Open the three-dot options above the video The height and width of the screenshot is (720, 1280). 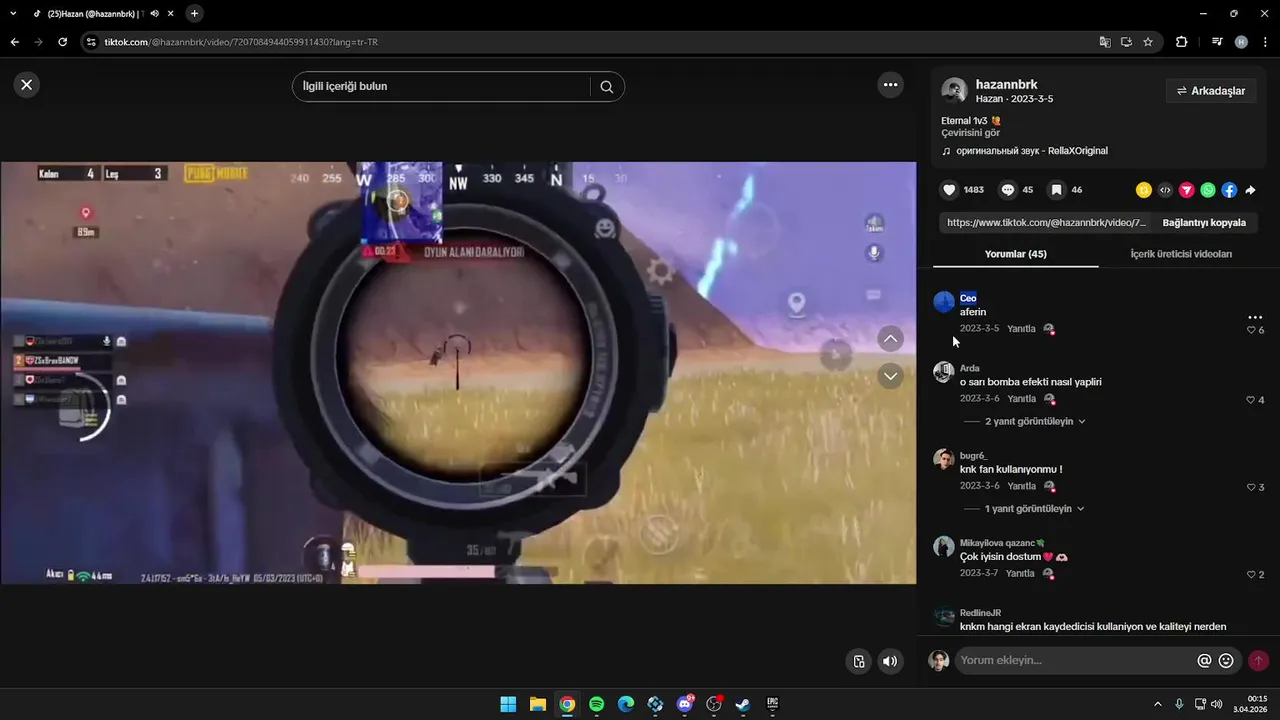point(890,85)
